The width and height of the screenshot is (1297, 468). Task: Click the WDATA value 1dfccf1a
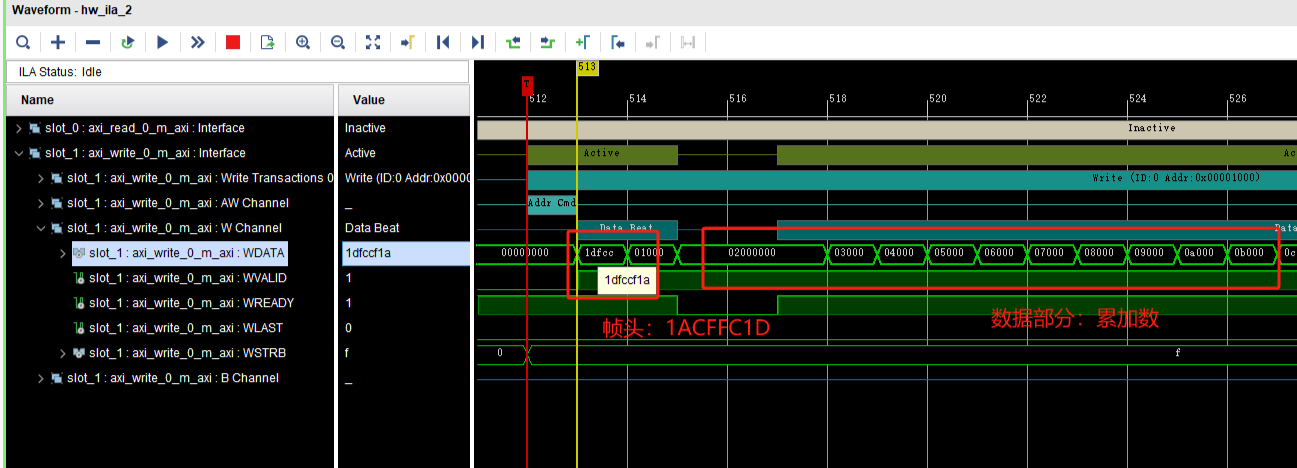tap(404, 253)
